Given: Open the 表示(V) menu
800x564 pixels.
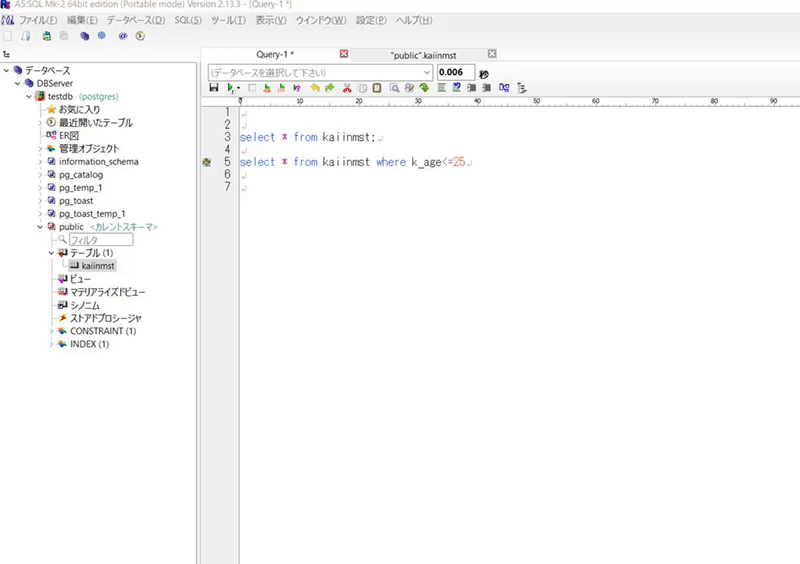Looking at the screenshot, I should click(271, 20).
